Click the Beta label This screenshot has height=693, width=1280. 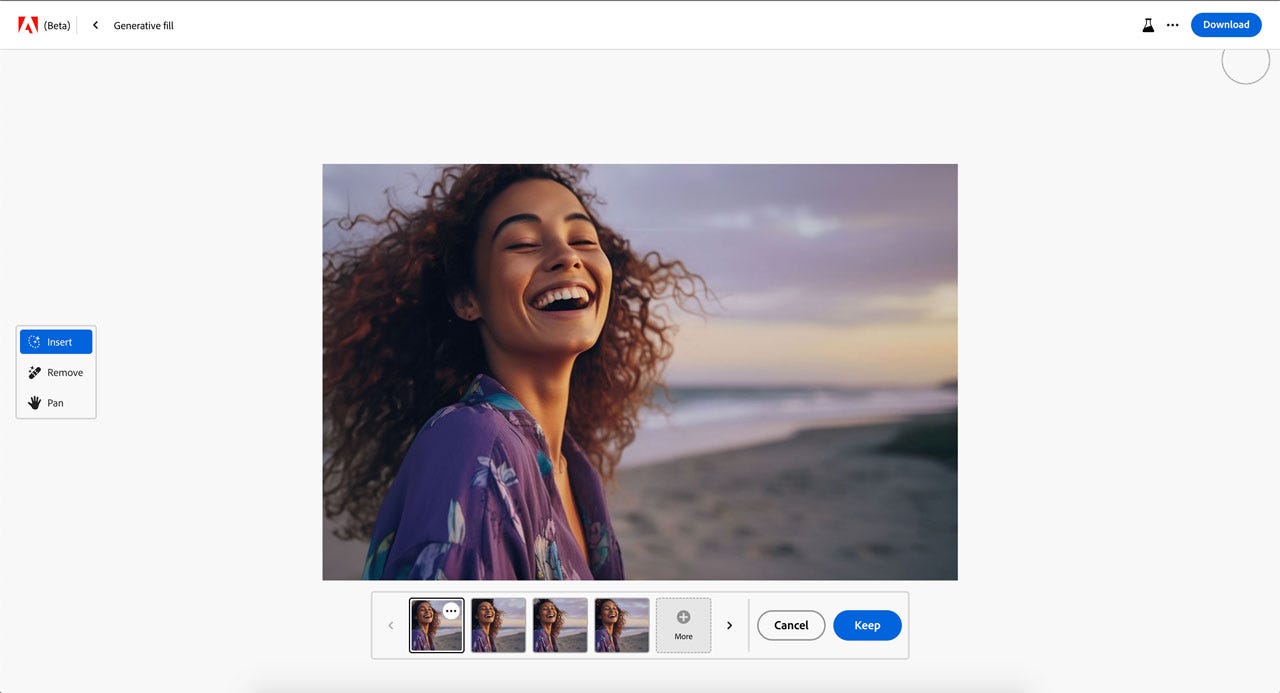tap(57, 25)
